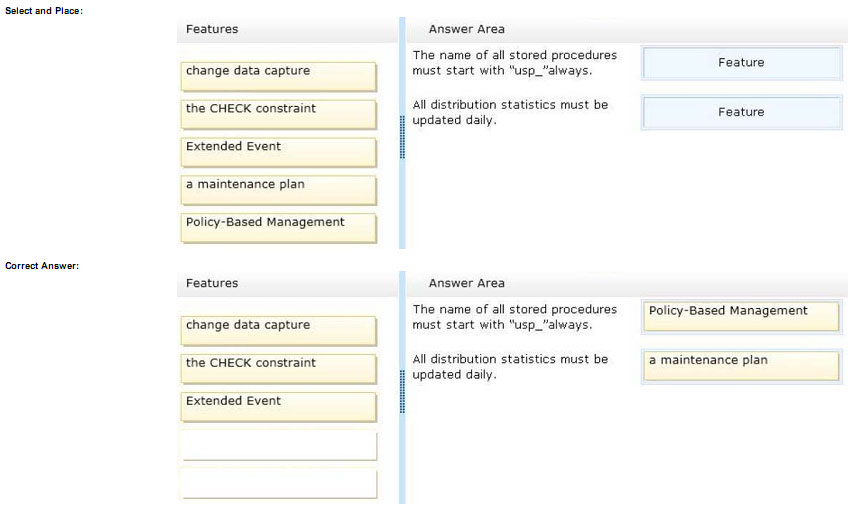This screenshot has height=513, width=857.
Task: Select 'change data capture' under Correct Answer Features
Action: tap(278, 331)
